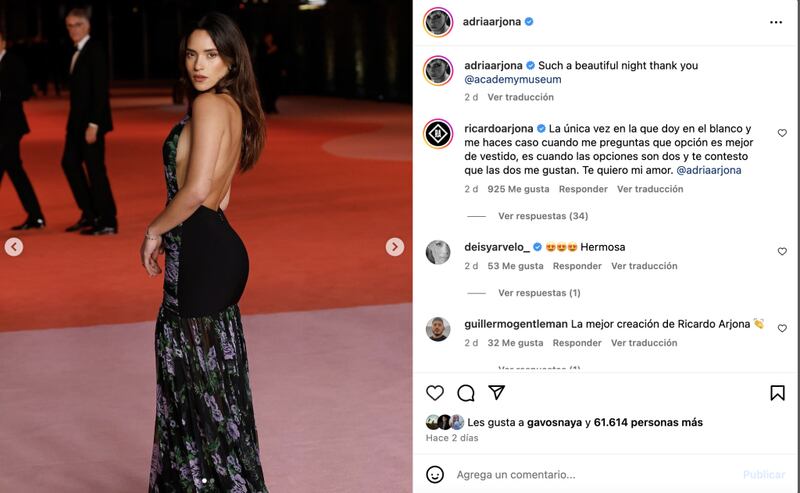Image resolution: width=800 pixels, height=493 pixels.
Task: Like guillermogentleman's comment heart
Action: (x=782, y=328)
